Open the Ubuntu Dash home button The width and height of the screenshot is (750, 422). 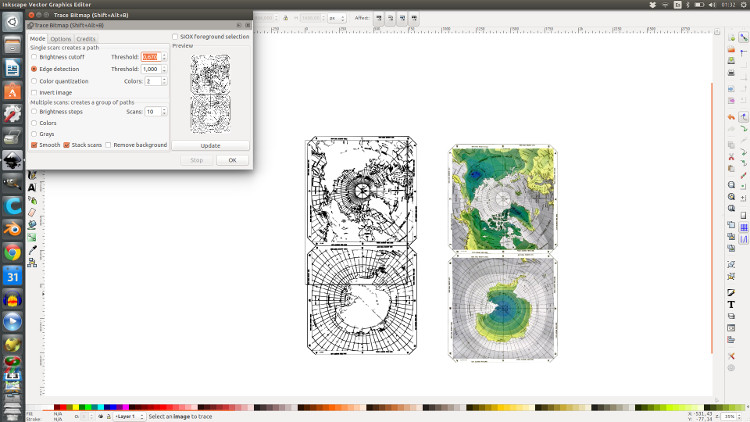pos(12,22)
